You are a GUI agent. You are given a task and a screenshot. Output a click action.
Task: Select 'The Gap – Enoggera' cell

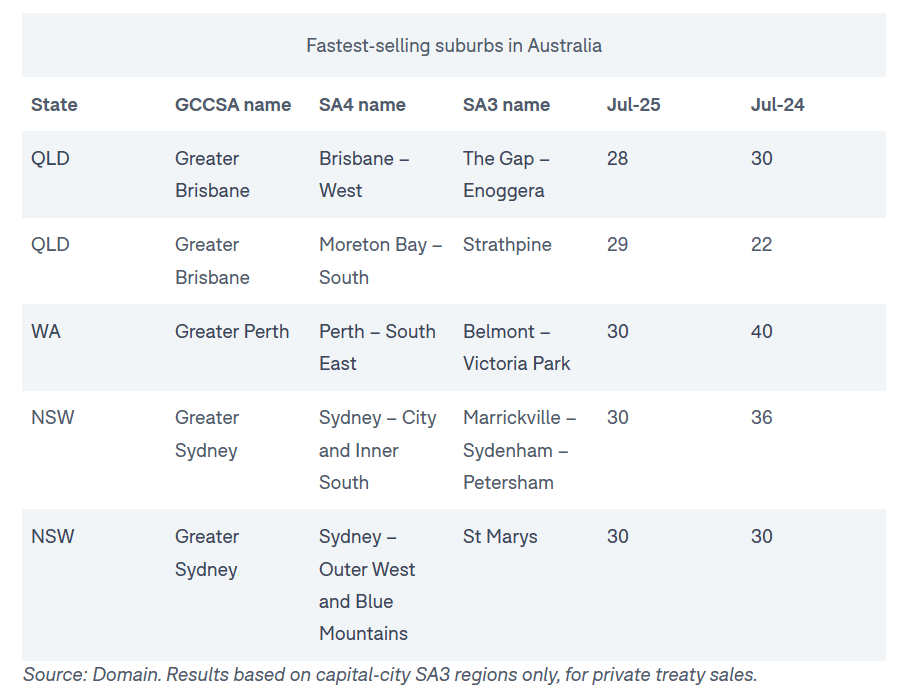[x=506, y=174]
